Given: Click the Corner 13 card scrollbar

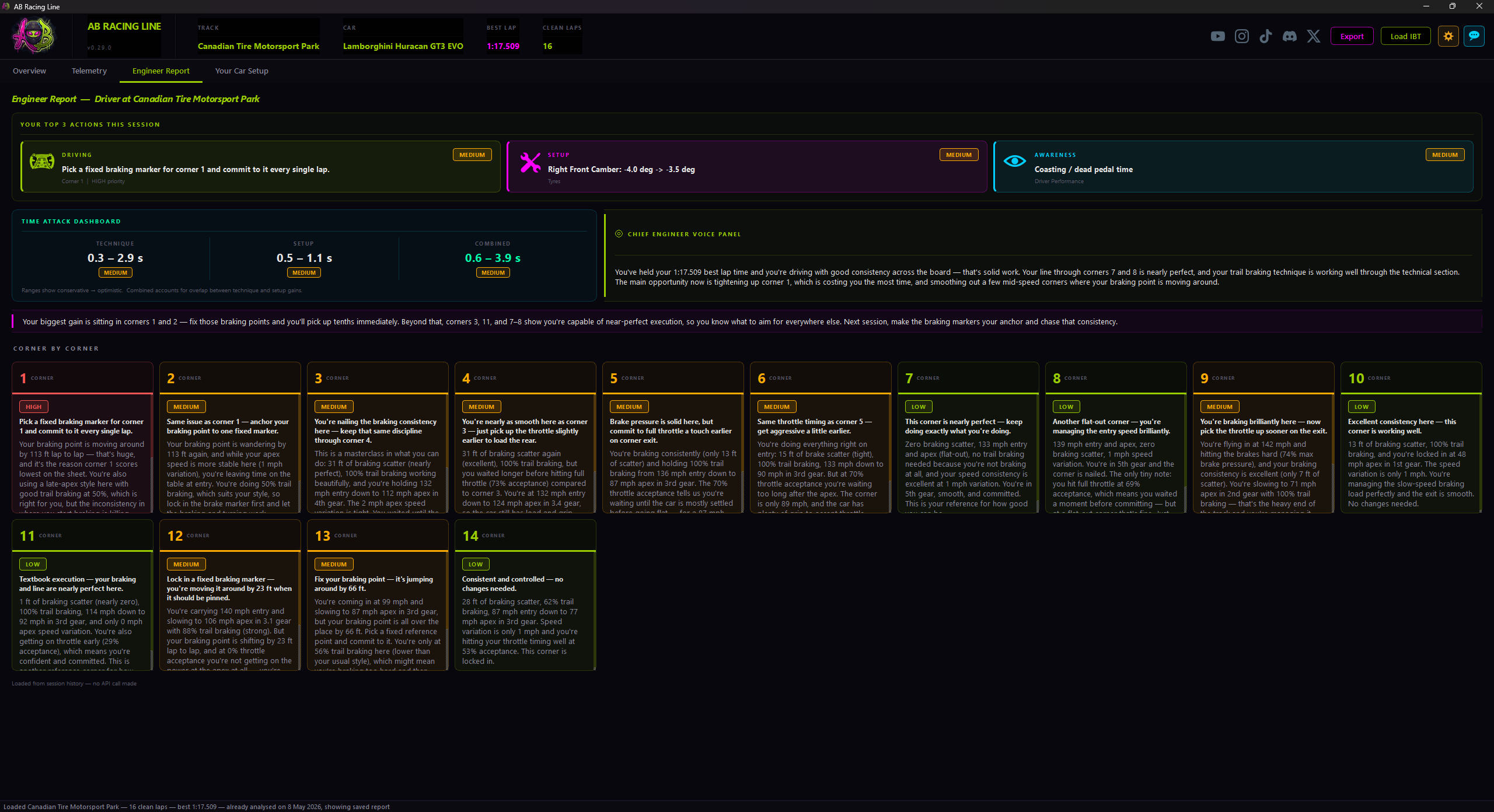Looking at the screenshot, I should (x=447, y=611).
